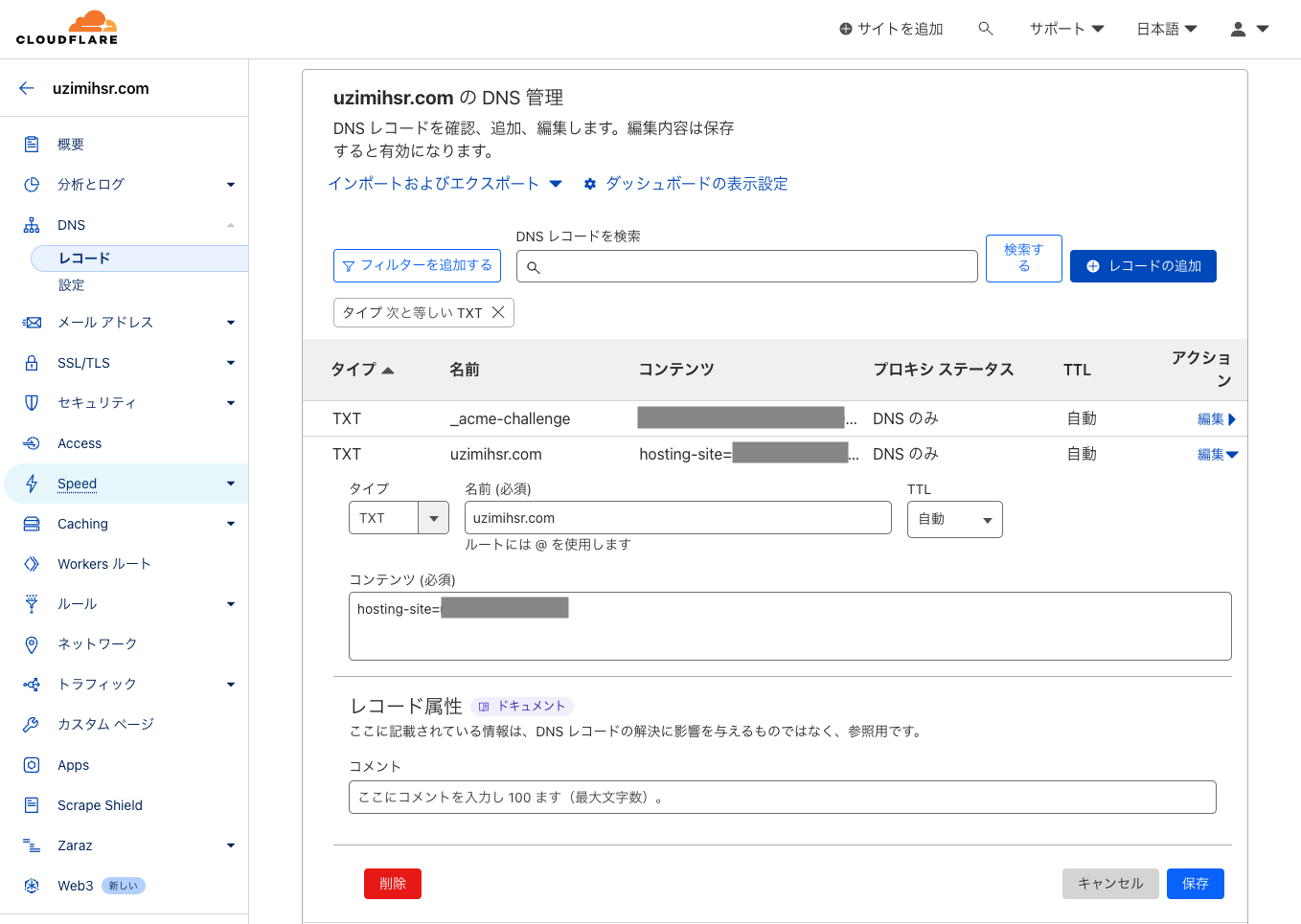Click the Access icon in the sidebar

click(x=32, y=443)
